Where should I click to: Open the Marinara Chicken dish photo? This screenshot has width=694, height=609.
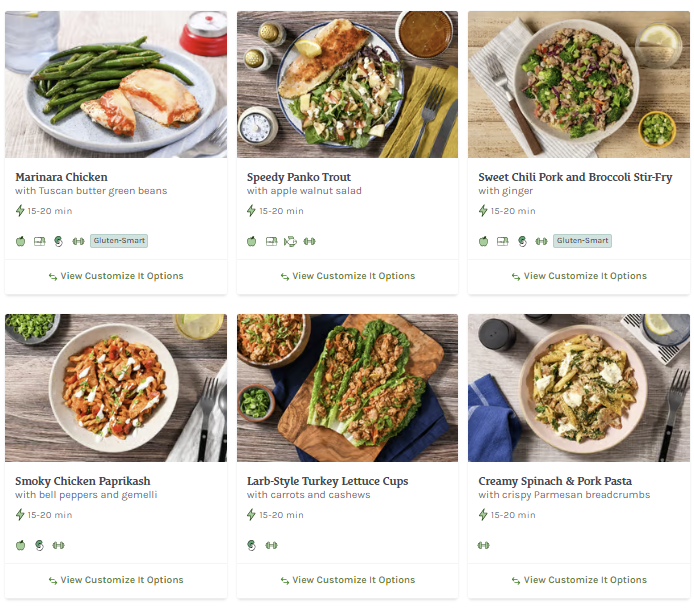[x=115, y=84]
